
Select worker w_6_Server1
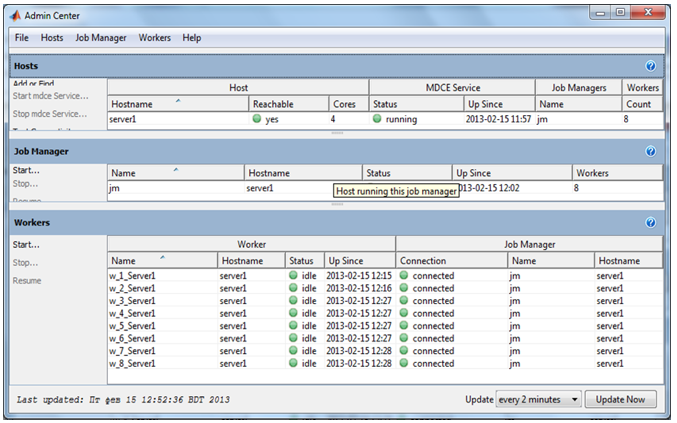(x=385, y=338)
